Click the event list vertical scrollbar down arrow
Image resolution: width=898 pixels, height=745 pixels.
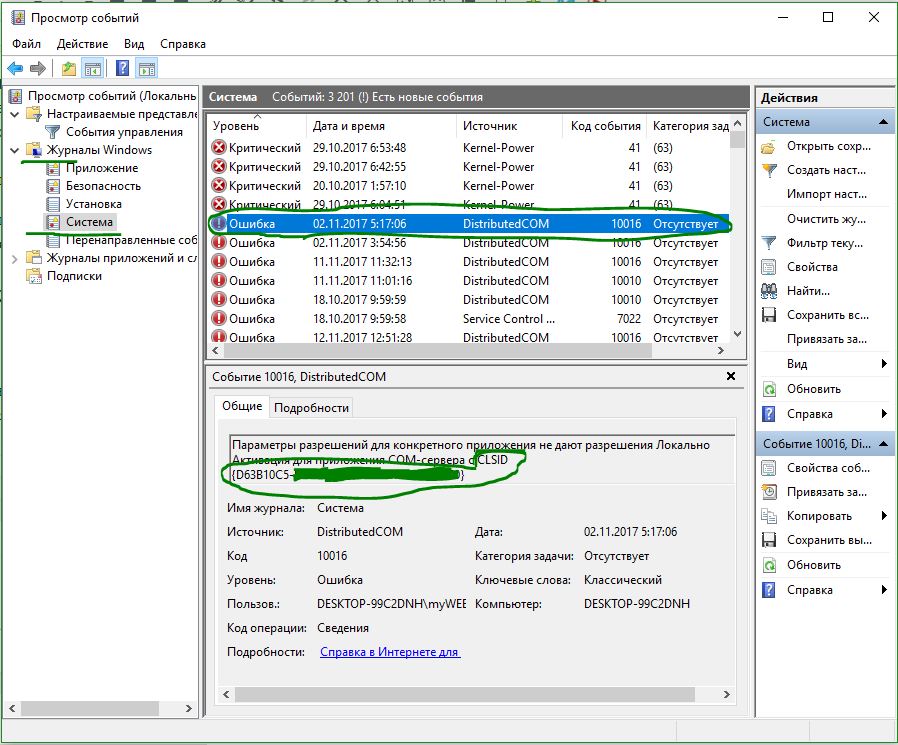(738, 334)
